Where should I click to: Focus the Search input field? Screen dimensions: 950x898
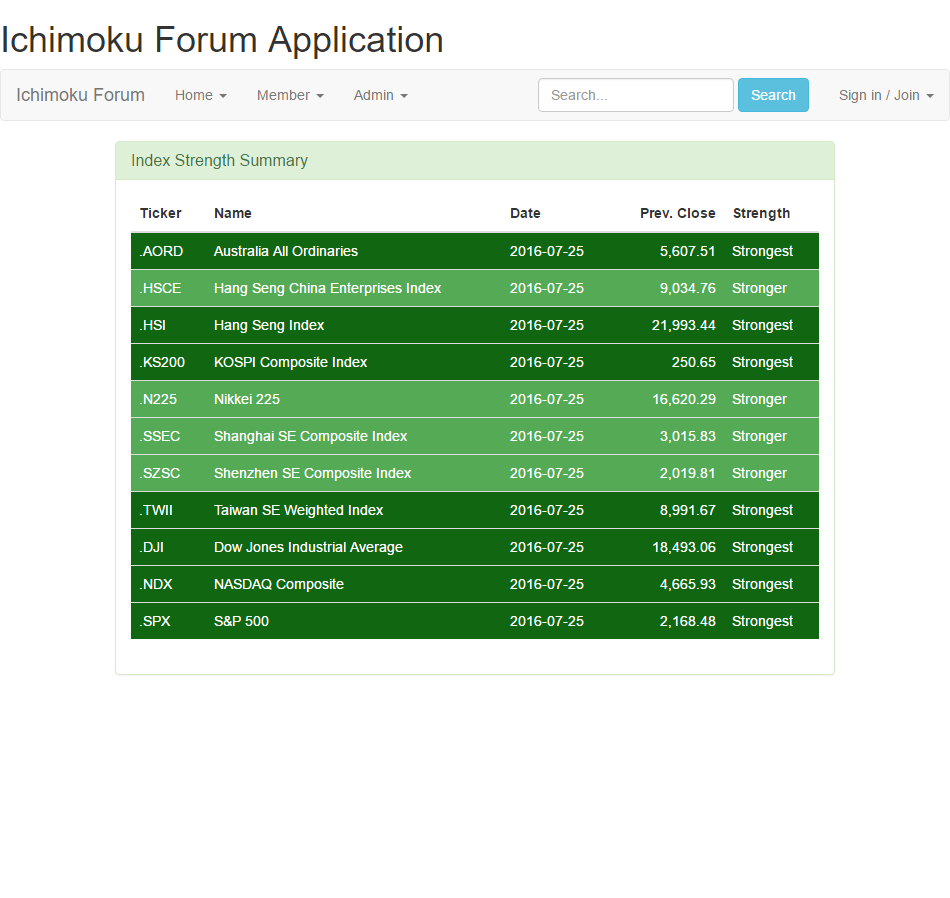[x=635, y=95]
